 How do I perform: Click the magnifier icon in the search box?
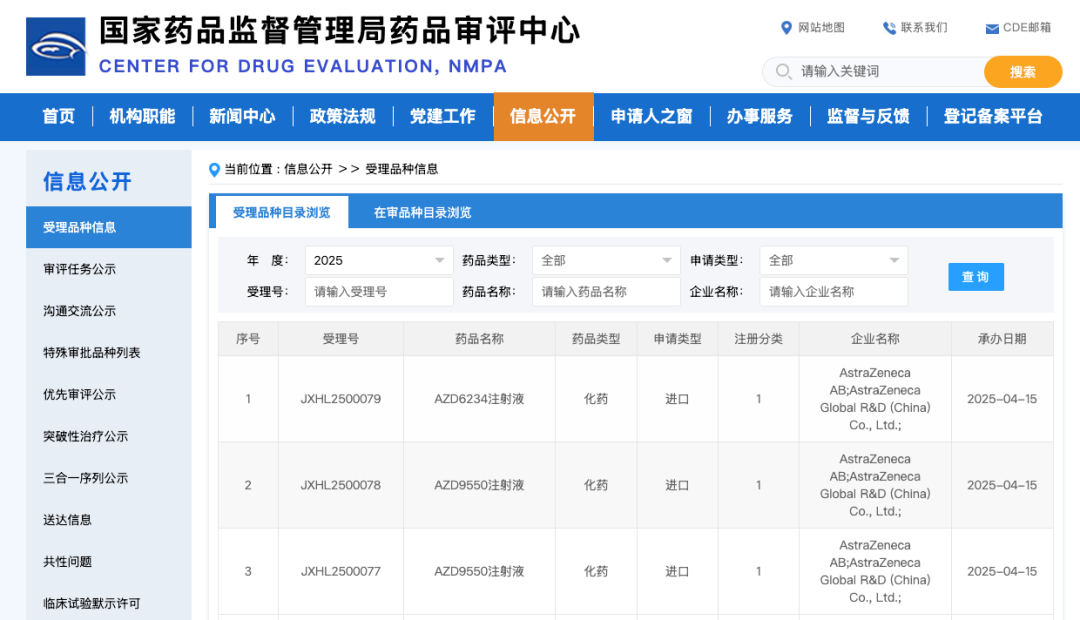pos(785,72)
